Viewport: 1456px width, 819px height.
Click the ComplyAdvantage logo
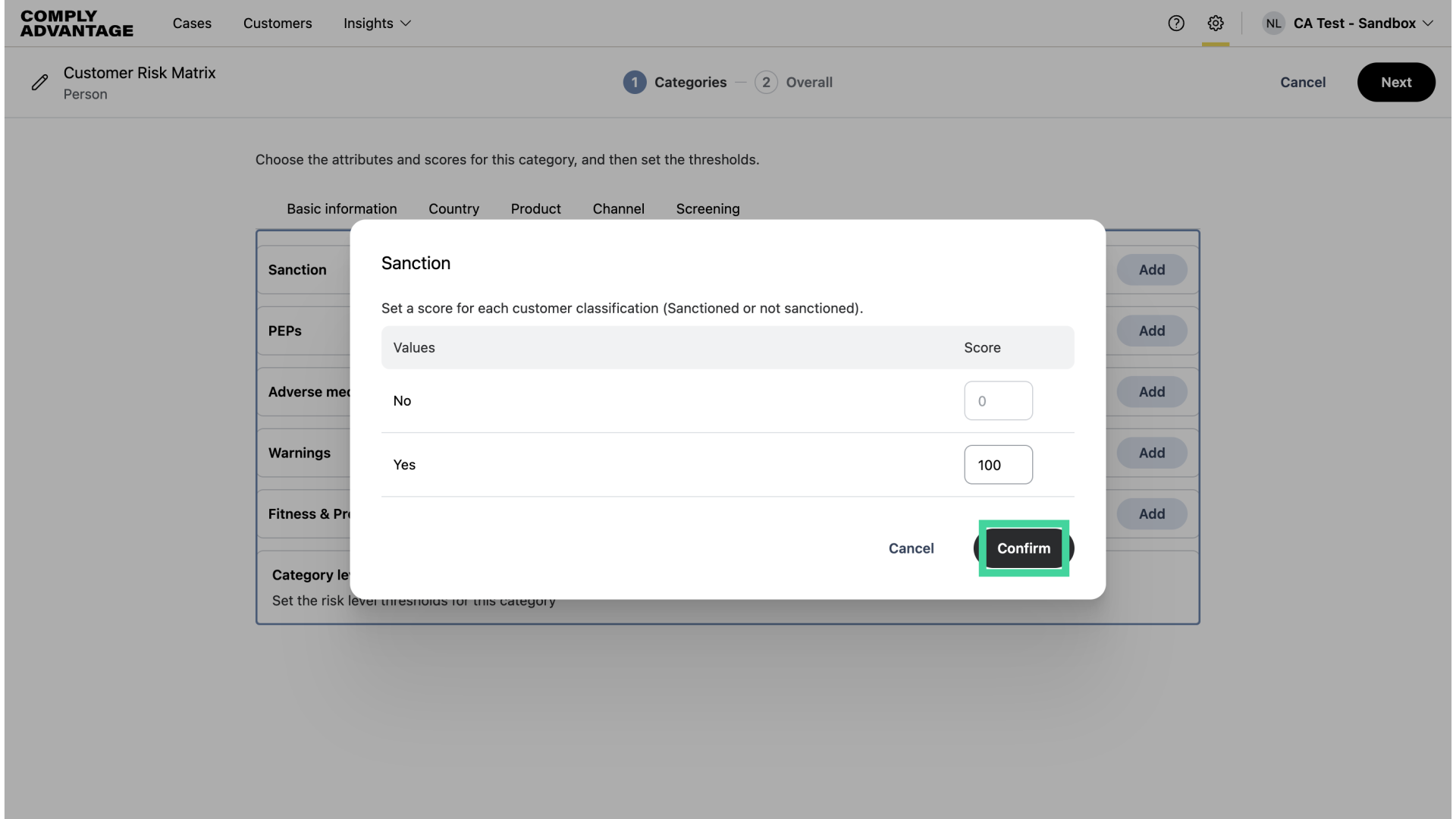[76, 24]
